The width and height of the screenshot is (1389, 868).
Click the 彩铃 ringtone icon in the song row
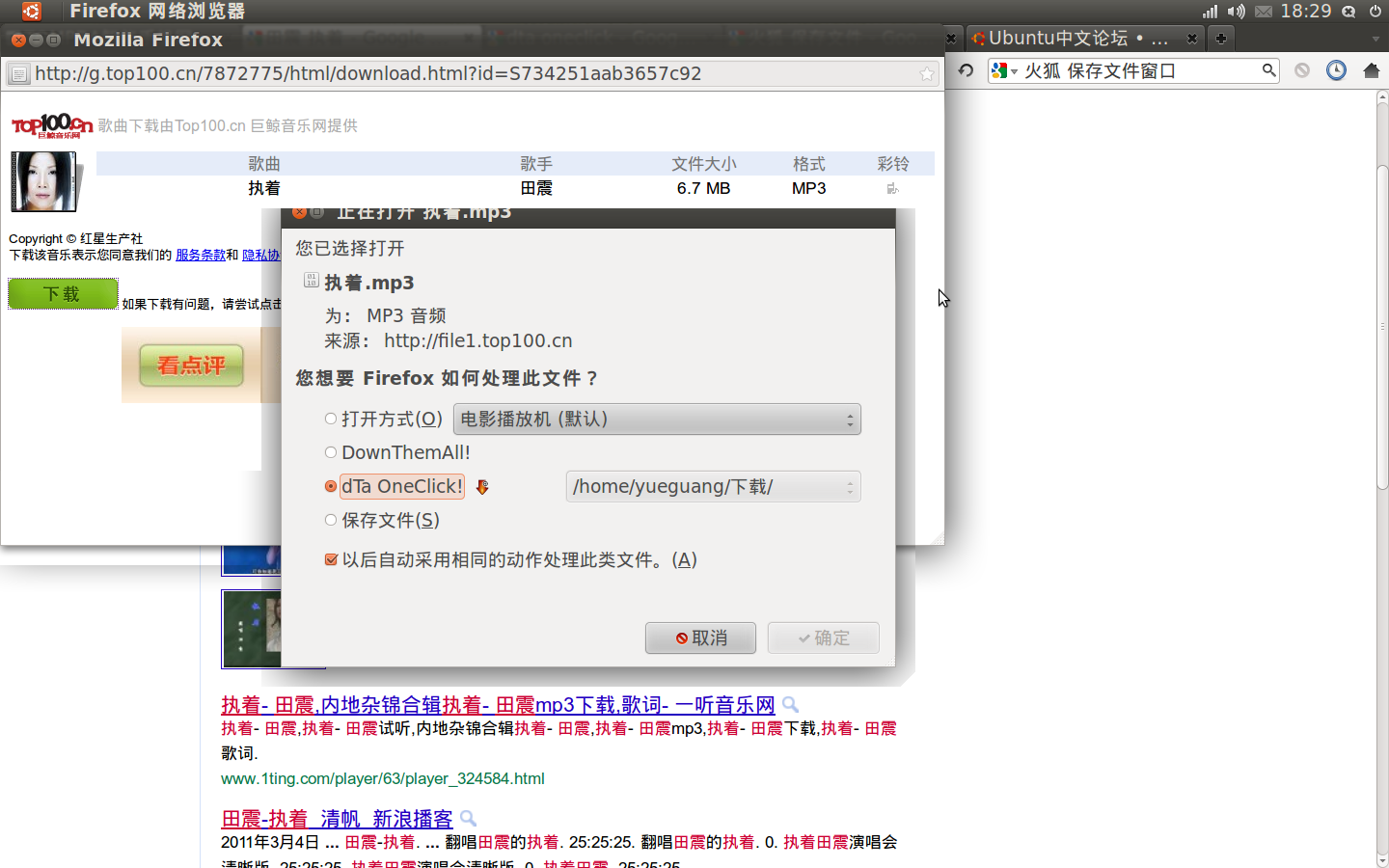(892, 189)
